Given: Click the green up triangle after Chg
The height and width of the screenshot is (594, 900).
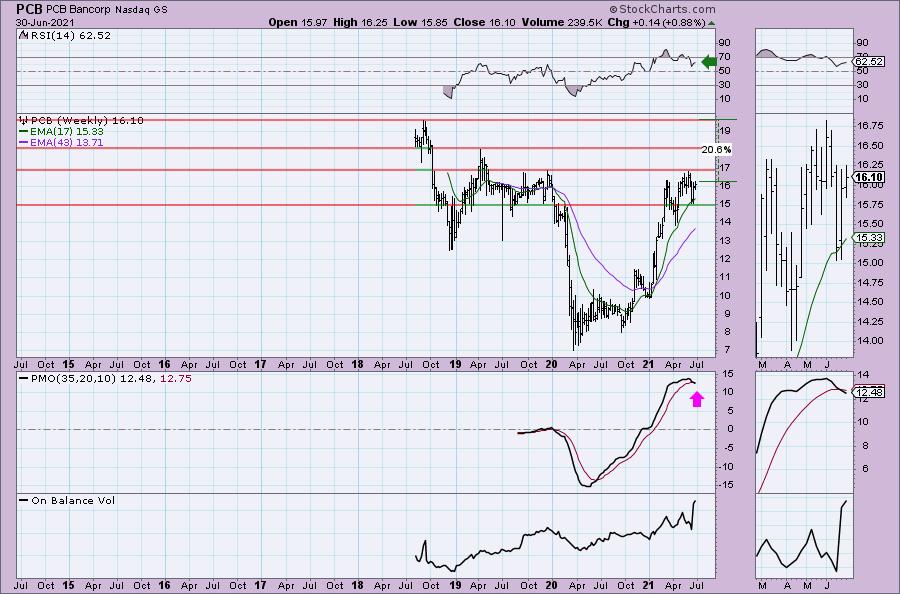Looking at the screenshot, I should click(712, 23).
